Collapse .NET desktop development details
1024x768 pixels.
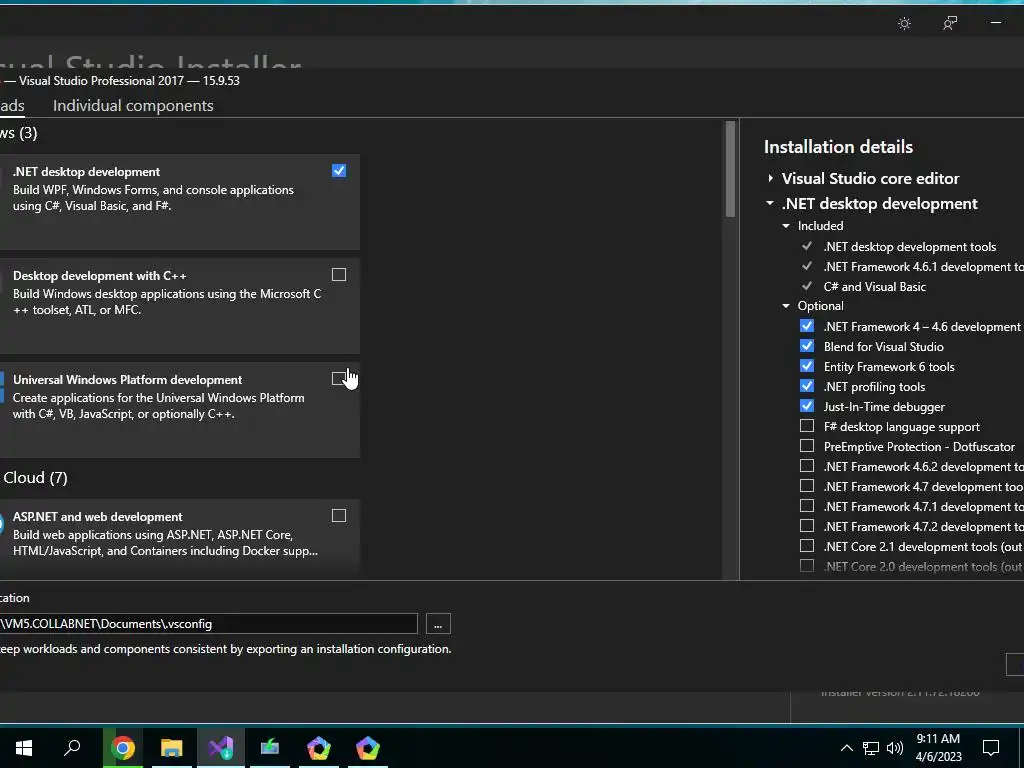click(771, 204)
